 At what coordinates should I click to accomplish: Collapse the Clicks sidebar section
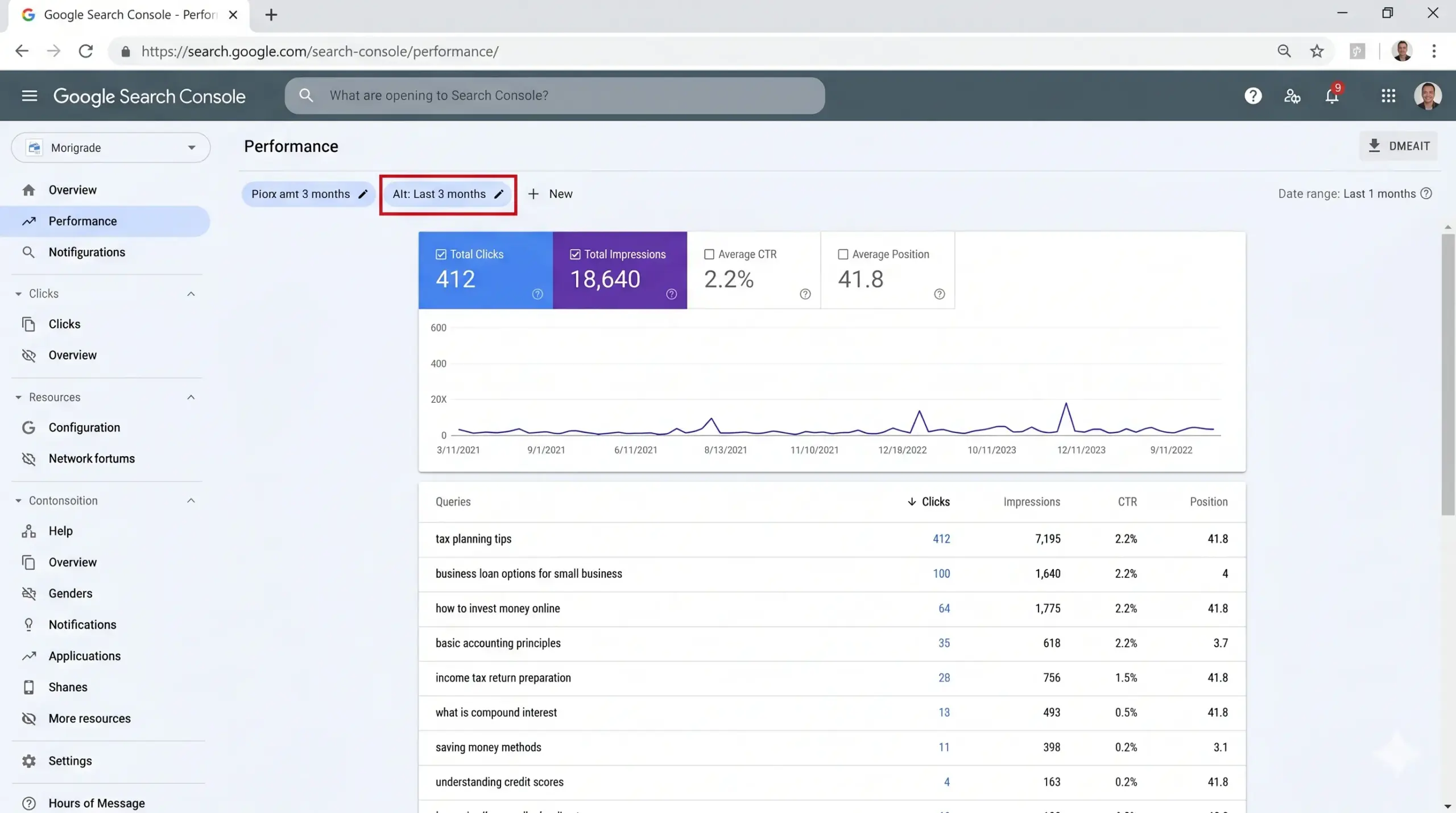(191, 294)
